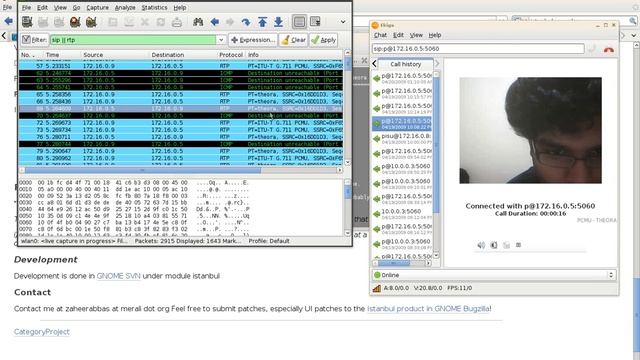Click the signal quality bars icon in Ekiga status bar
This screenshot has height=360, width=640.
click(x=376, y=288)
